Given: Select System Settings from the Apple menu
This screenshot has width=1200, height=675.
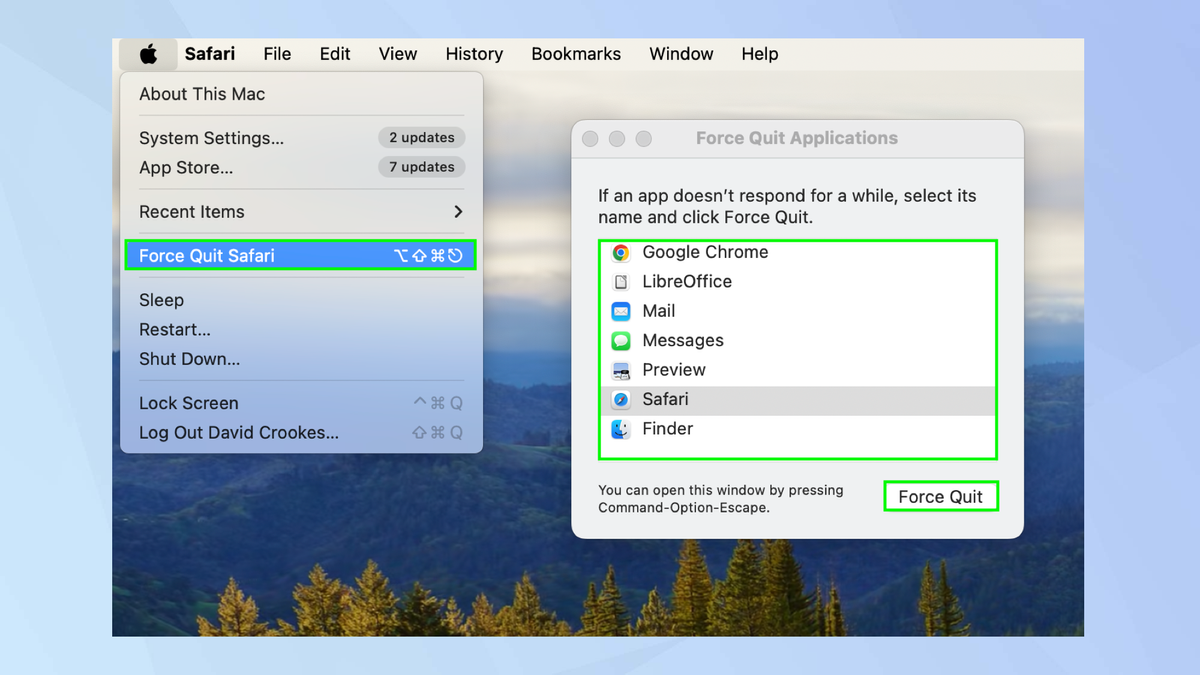Looking at the screenshot, I should pyautogui.click(x=210, y=138).
